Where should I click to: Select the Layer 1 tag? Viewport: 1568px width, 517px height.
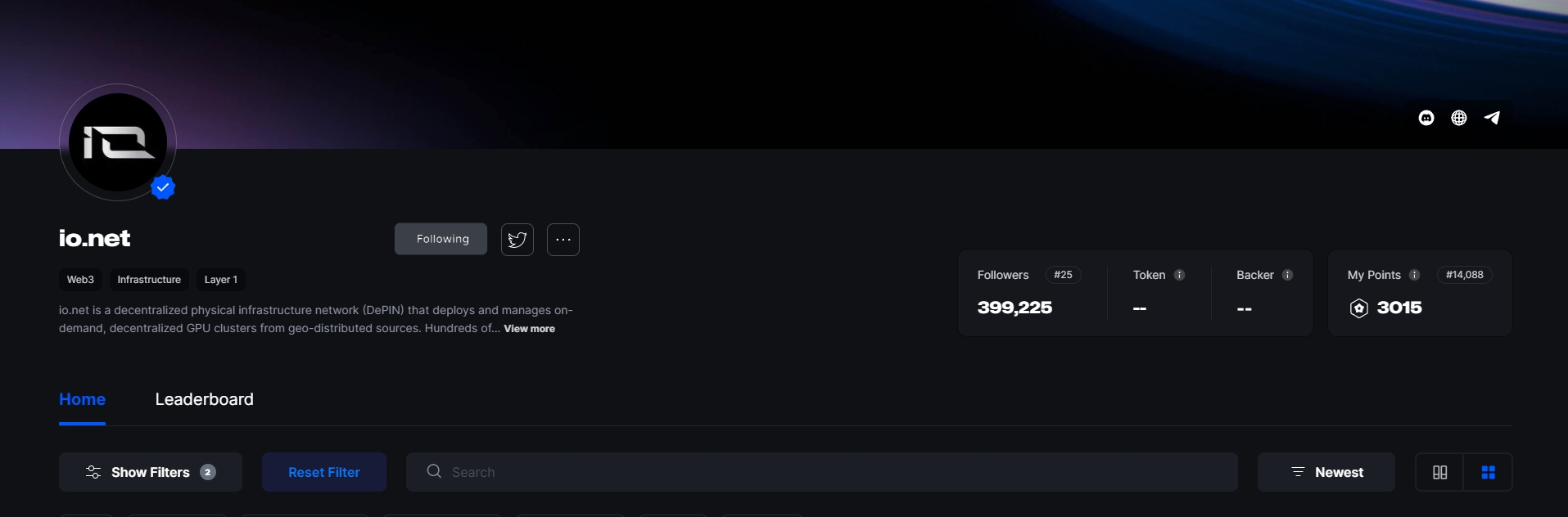221,280
